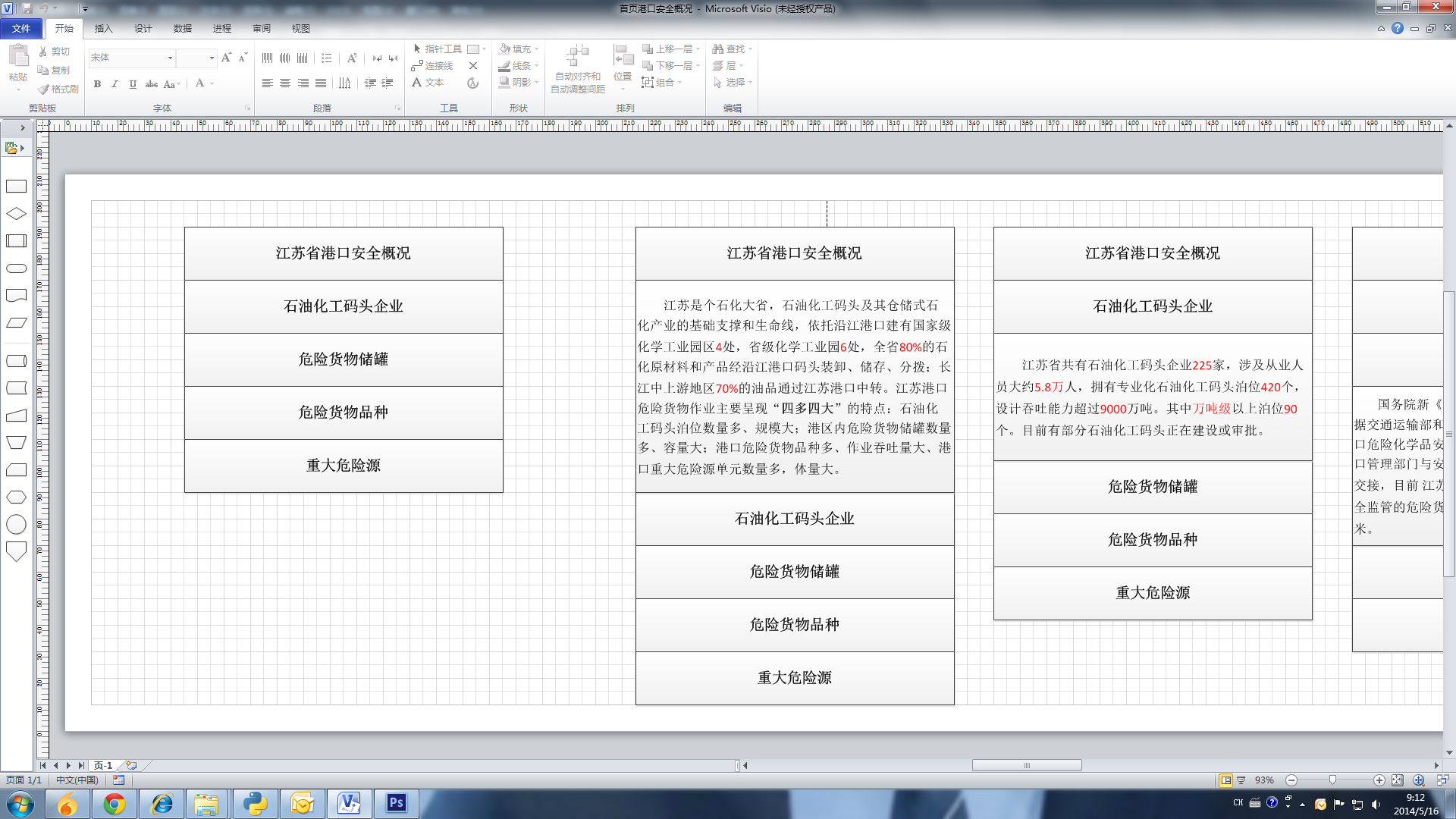Click the 查找 find binoculars icon
The width and height of the screenshot is (1456, 819).
[717, 49]
